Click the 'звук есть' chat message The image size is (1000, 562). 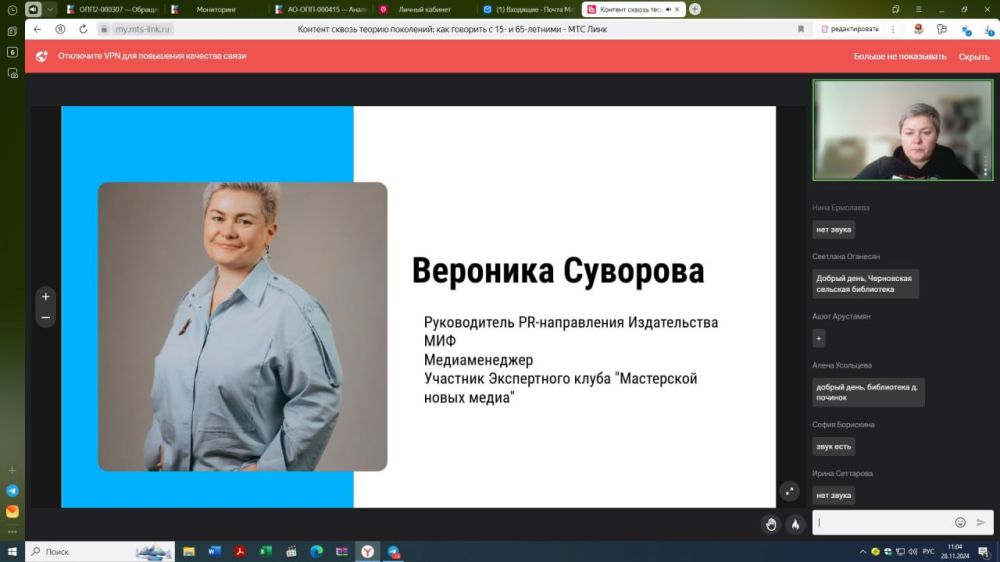pyautogui.click(x=834, y=447)
